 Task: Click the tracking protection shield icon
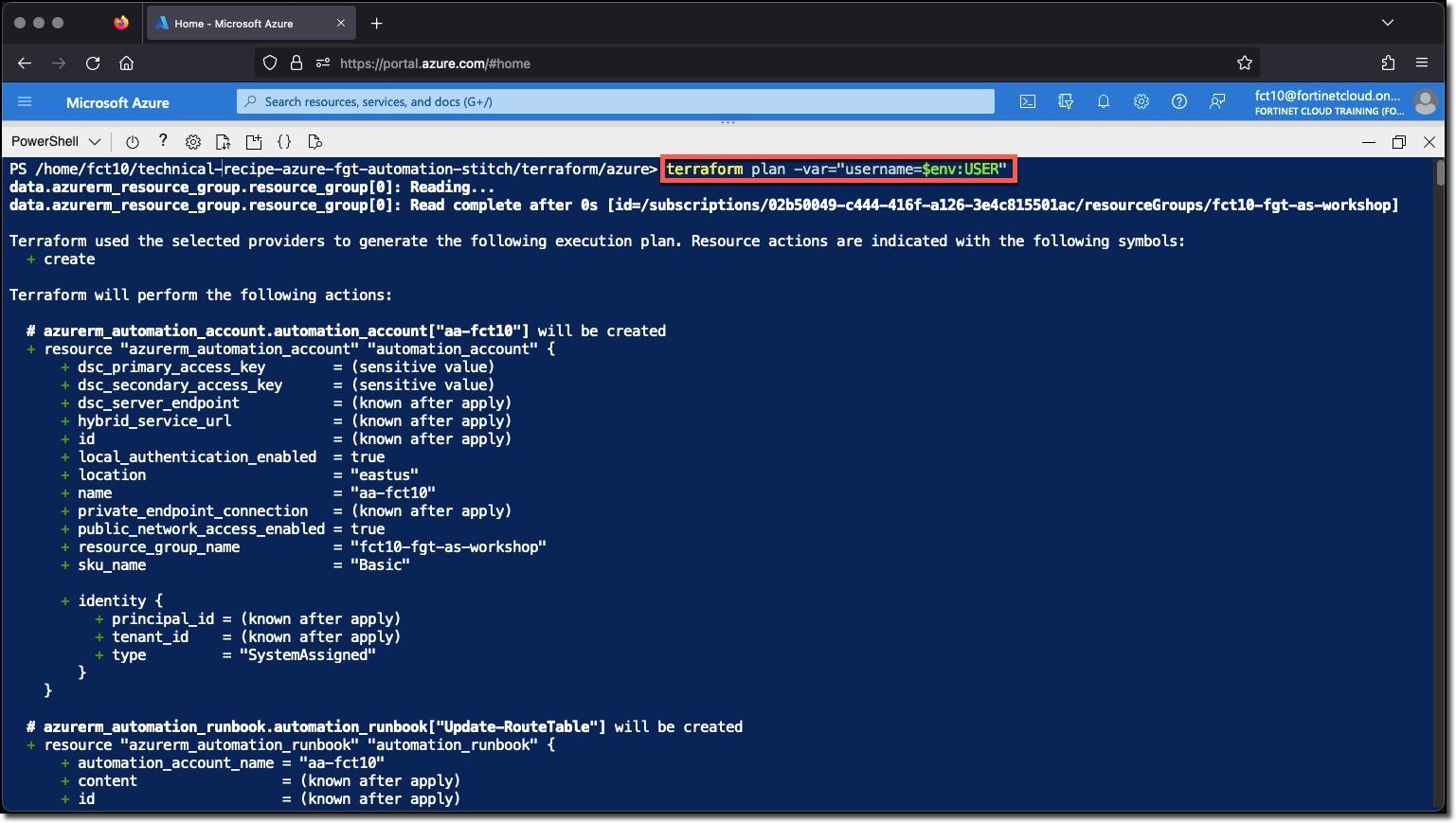[270, 63]
